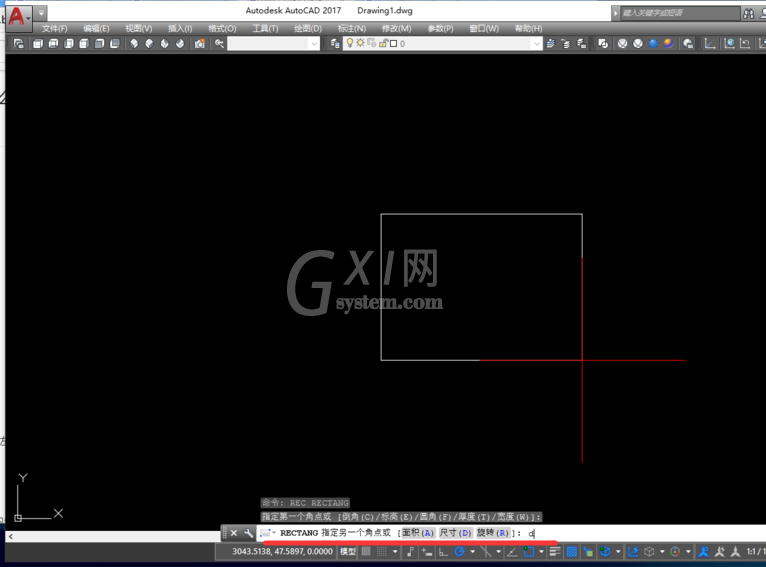Choose the 旋转(R) command option
Viewport: 766px width, 567px height.
(x=493, y=533)
